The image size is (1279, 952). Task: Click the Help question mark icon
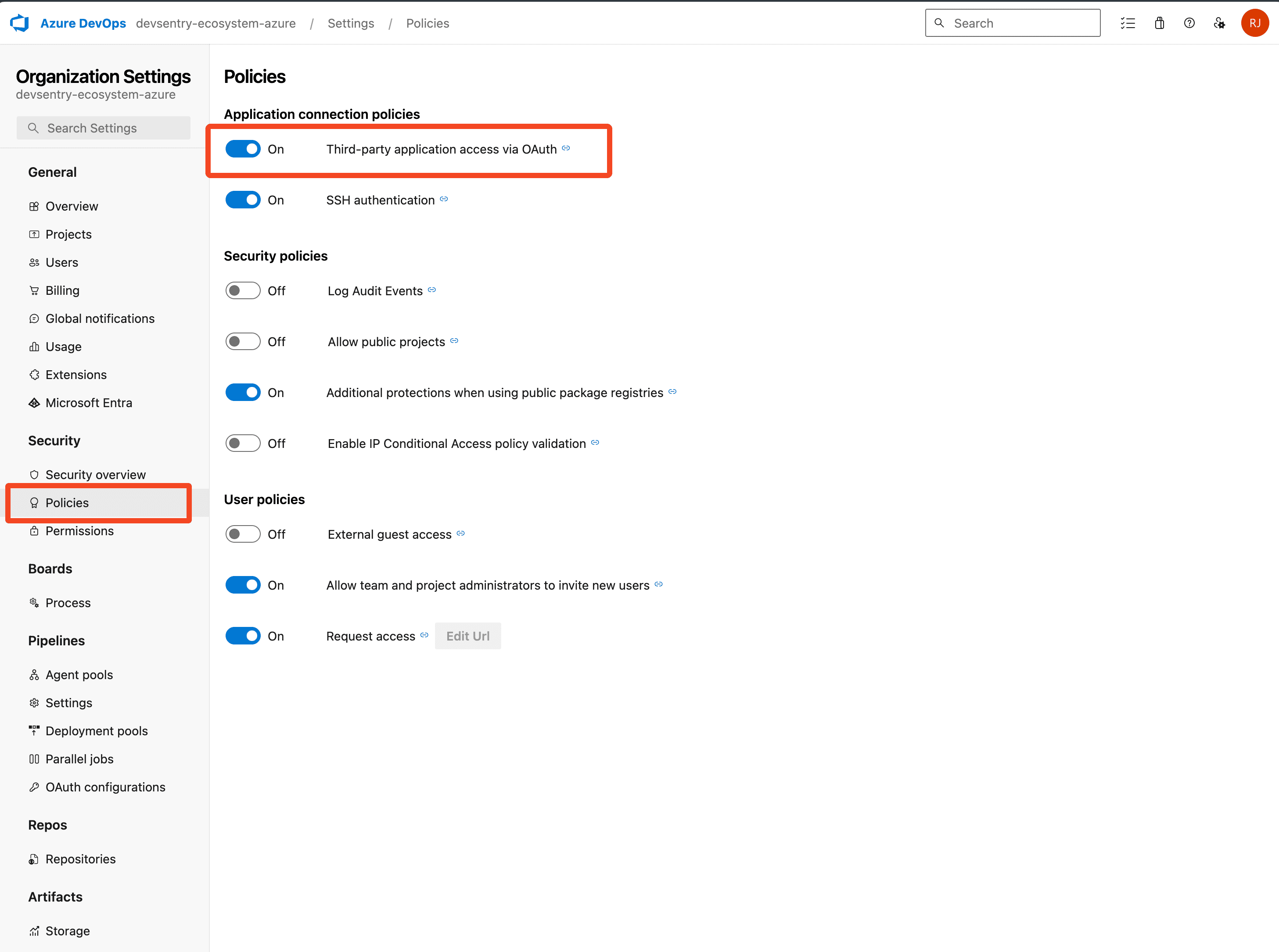[x=1189, y=23]
